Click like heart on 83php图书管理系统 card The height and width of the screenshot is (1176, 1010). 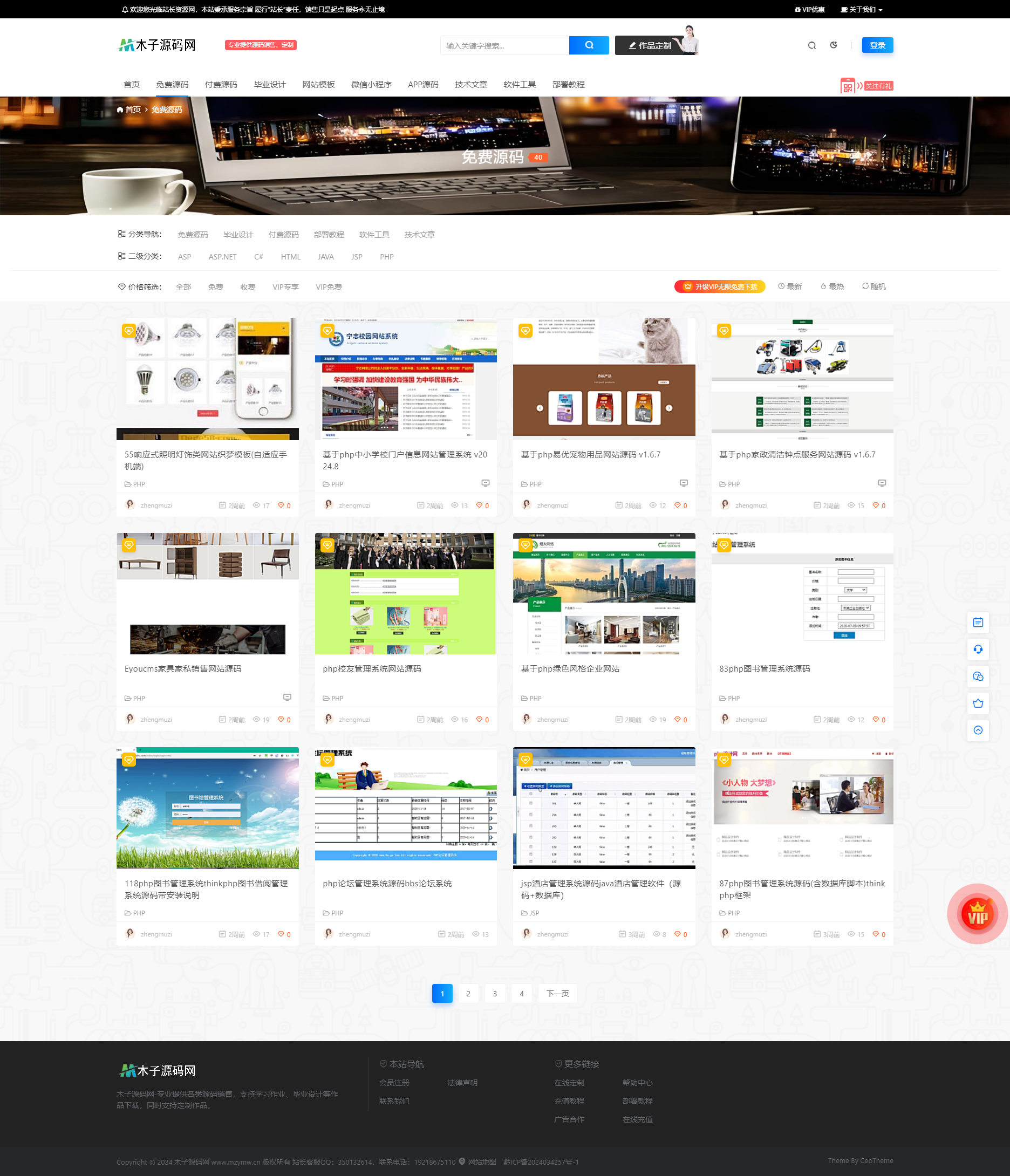tap(876, 719)
